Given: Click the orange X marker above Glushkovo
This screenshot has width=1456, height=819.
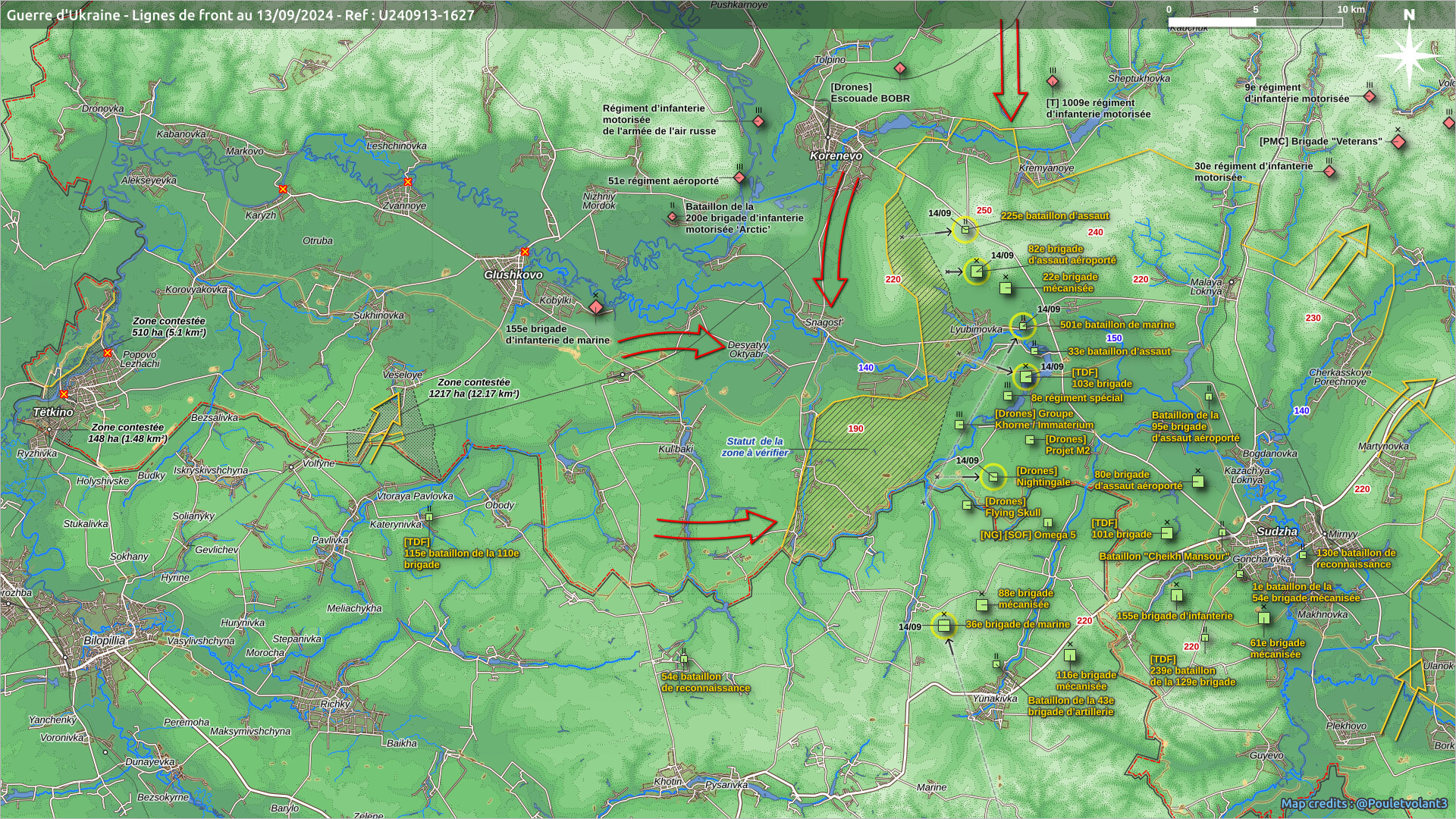Looking at the screenshot, I should click(525, 252).
